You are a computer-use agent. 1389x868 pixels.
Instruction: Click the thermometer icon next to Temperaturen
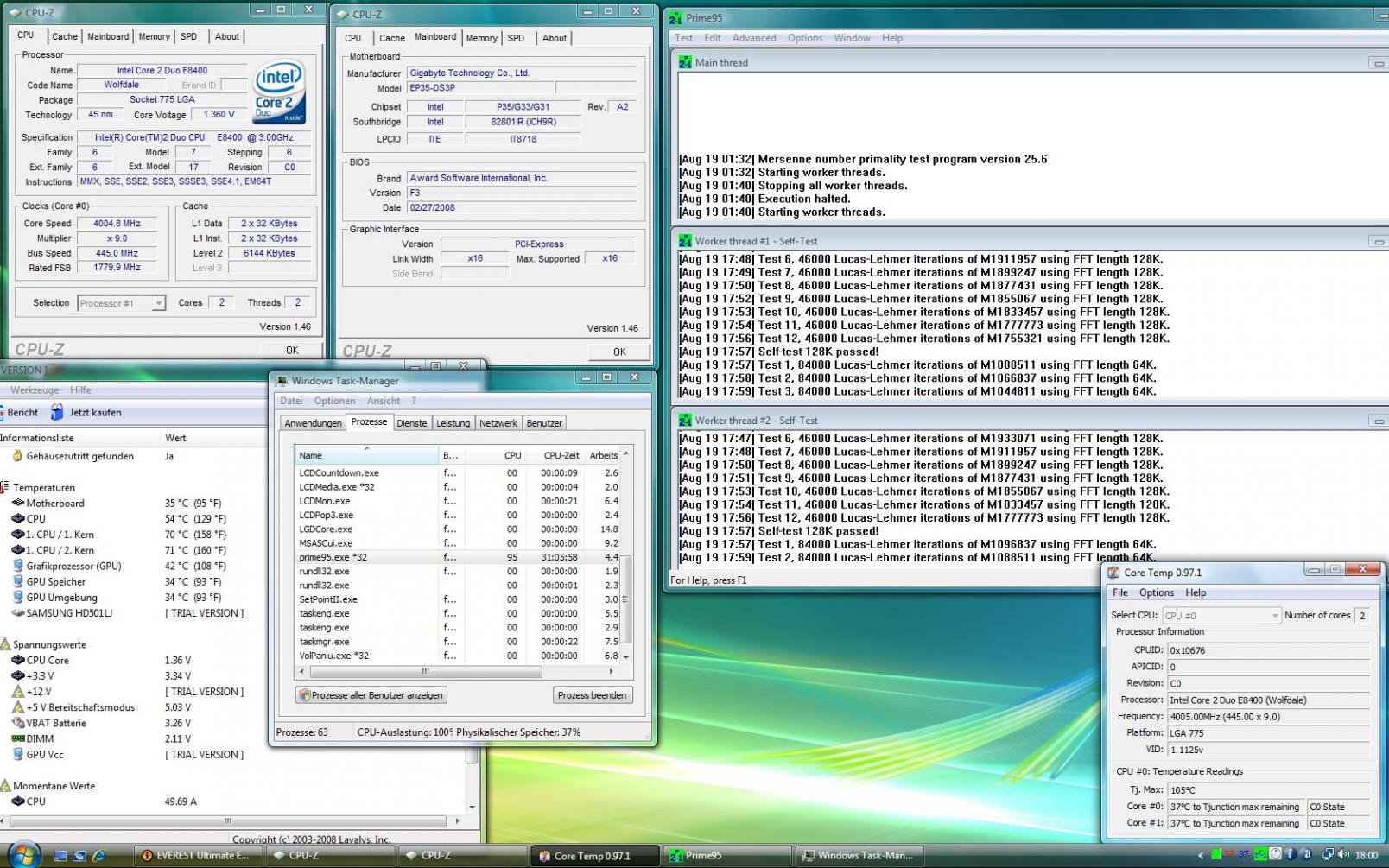tap(4, 488)
